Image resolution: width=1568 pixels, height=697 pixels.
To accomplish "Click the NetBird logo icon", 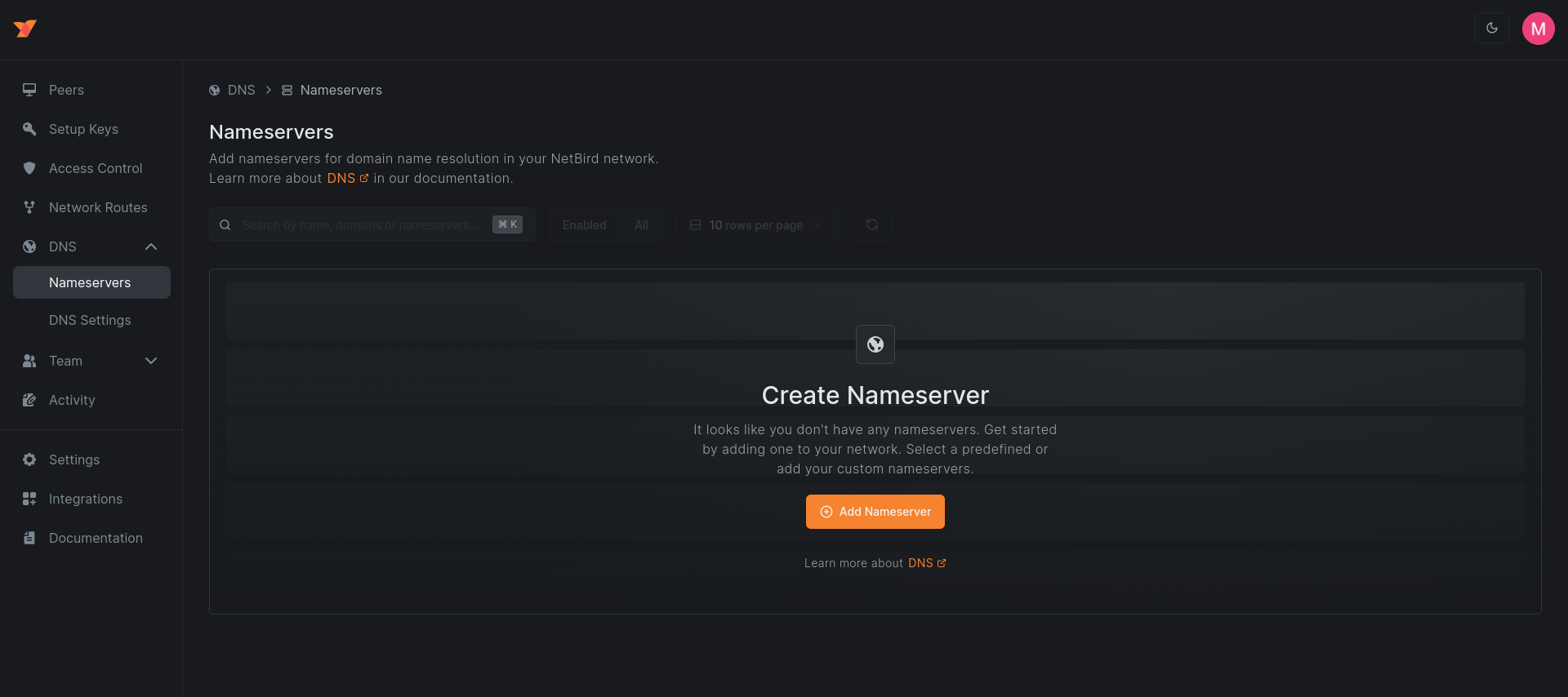I will 25,29.
